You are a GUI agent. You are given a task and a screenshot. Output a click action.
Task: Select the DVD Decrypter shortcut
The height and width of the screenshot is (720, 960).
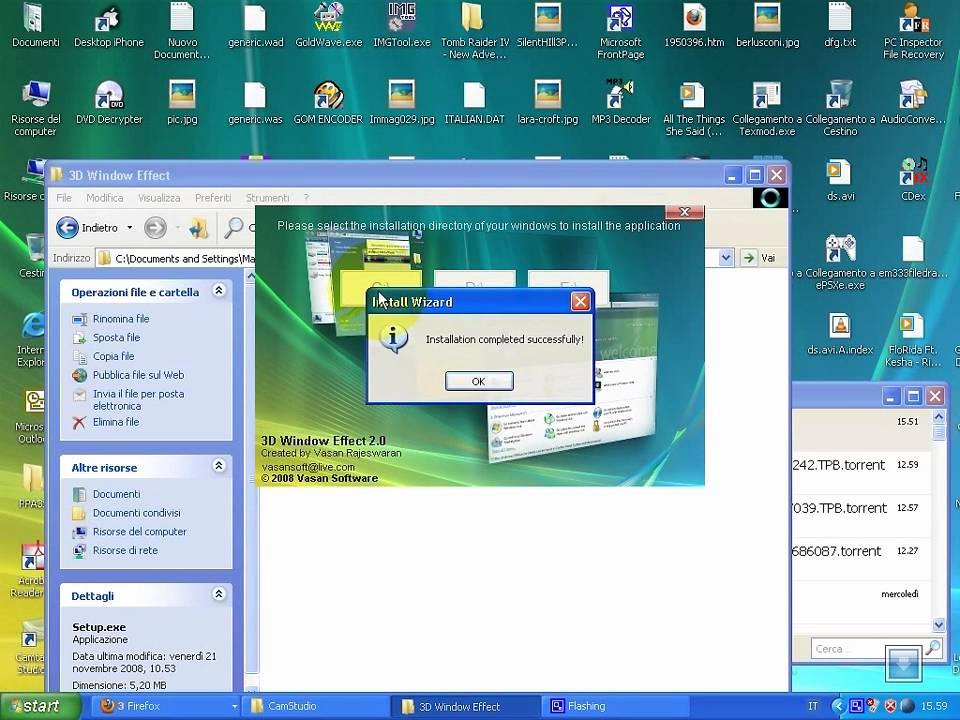pos(109,103)
